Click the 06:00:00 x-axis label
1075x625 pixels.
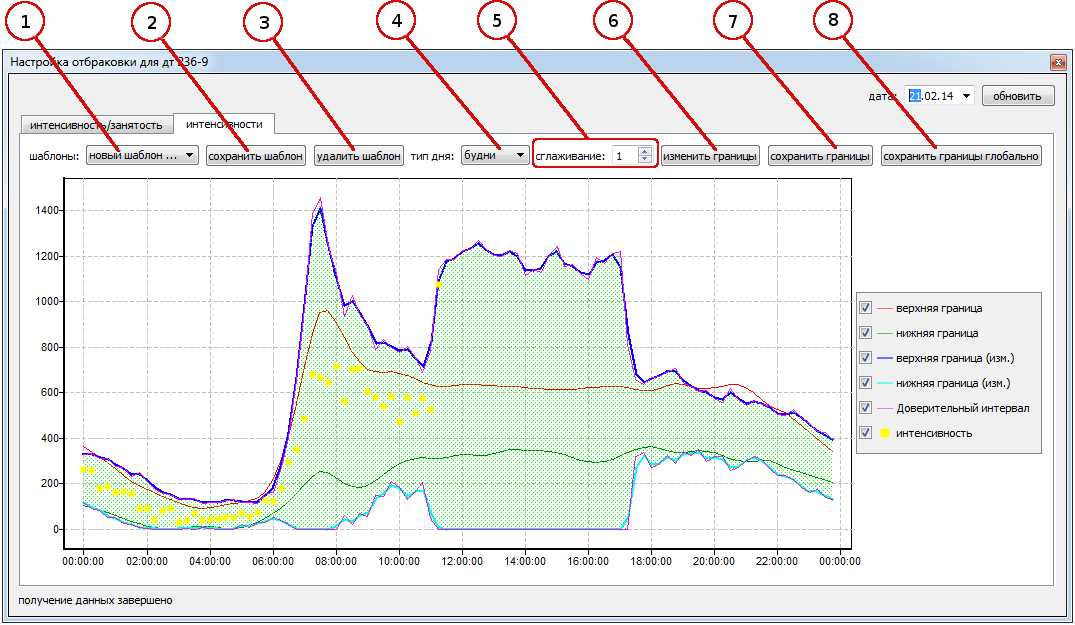point(273,561)
